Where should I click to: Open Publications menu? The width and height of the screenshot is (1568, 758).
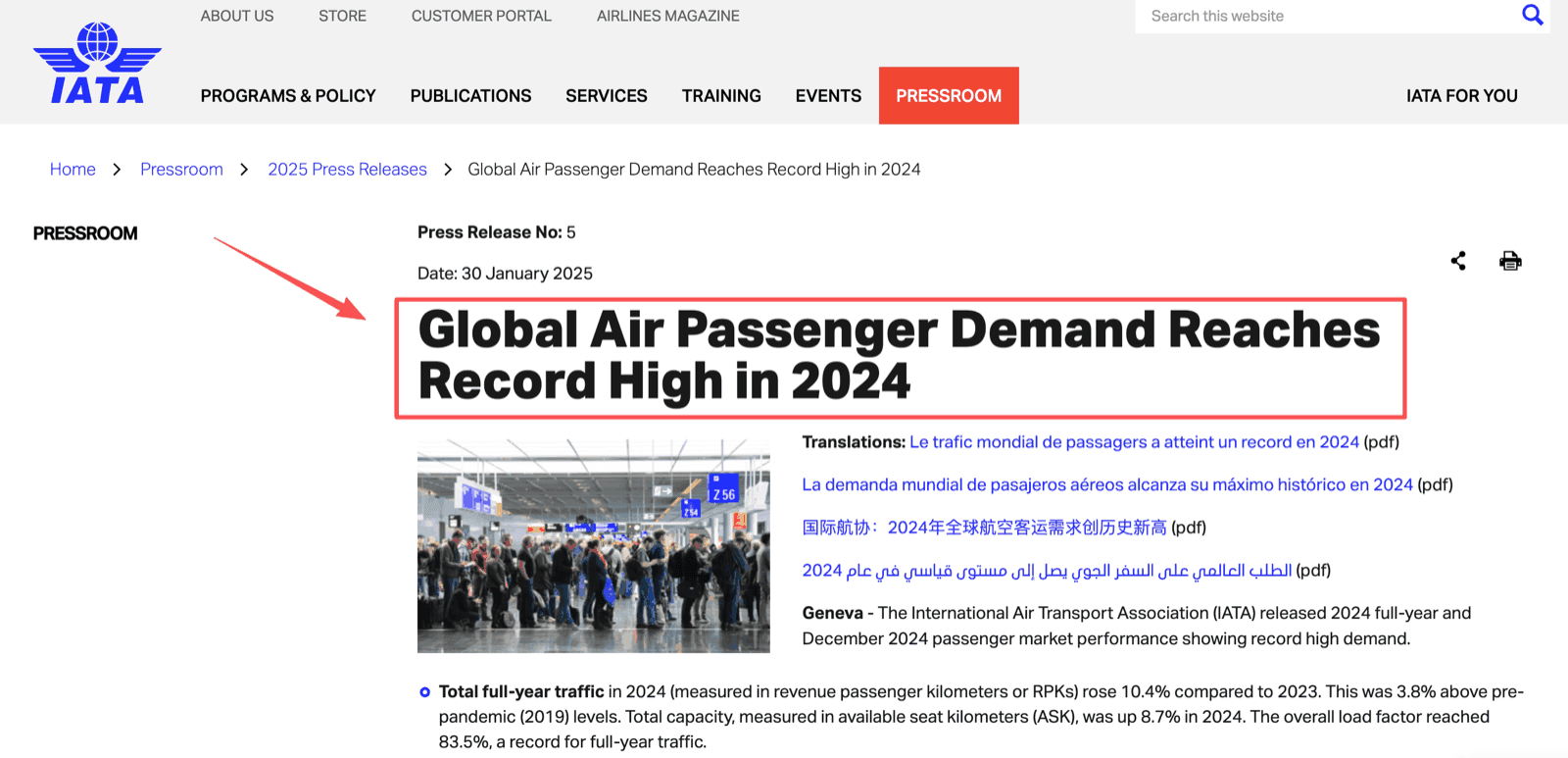pyautogui.click(x=470, y=96)
